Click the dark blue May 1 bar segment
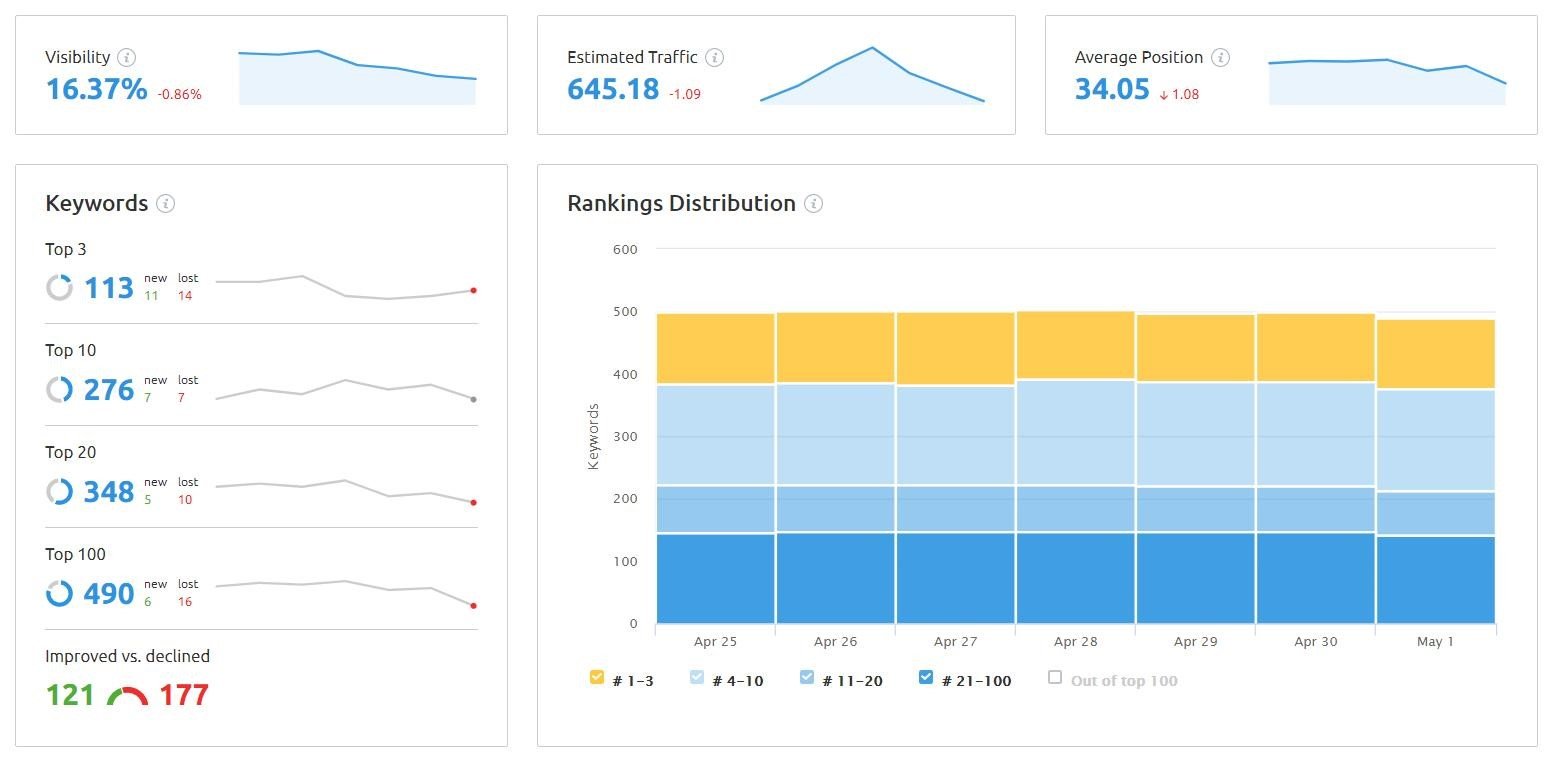Image resolution: width=1558 pixels, height=761 pixels. (x=1435, y=580)
